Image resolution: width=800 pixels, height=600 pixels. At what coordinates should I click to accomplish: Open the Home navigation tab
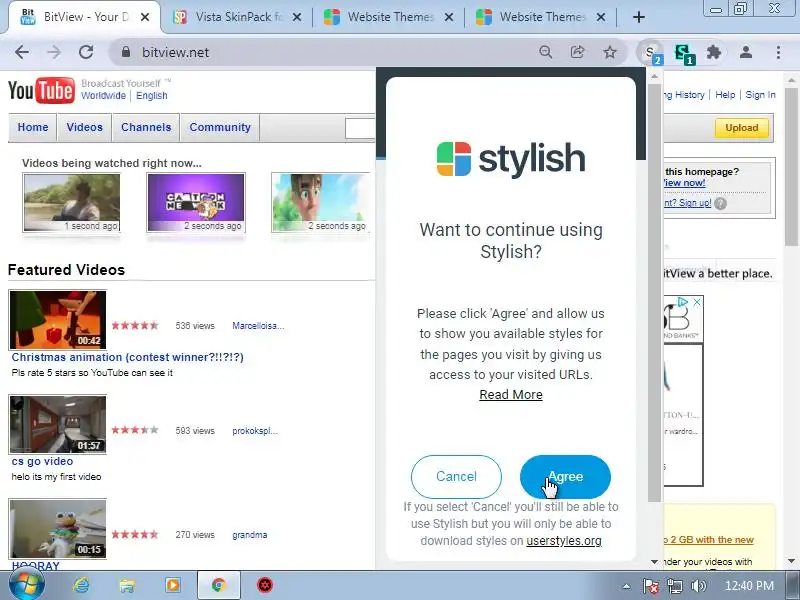click(33, 127)
